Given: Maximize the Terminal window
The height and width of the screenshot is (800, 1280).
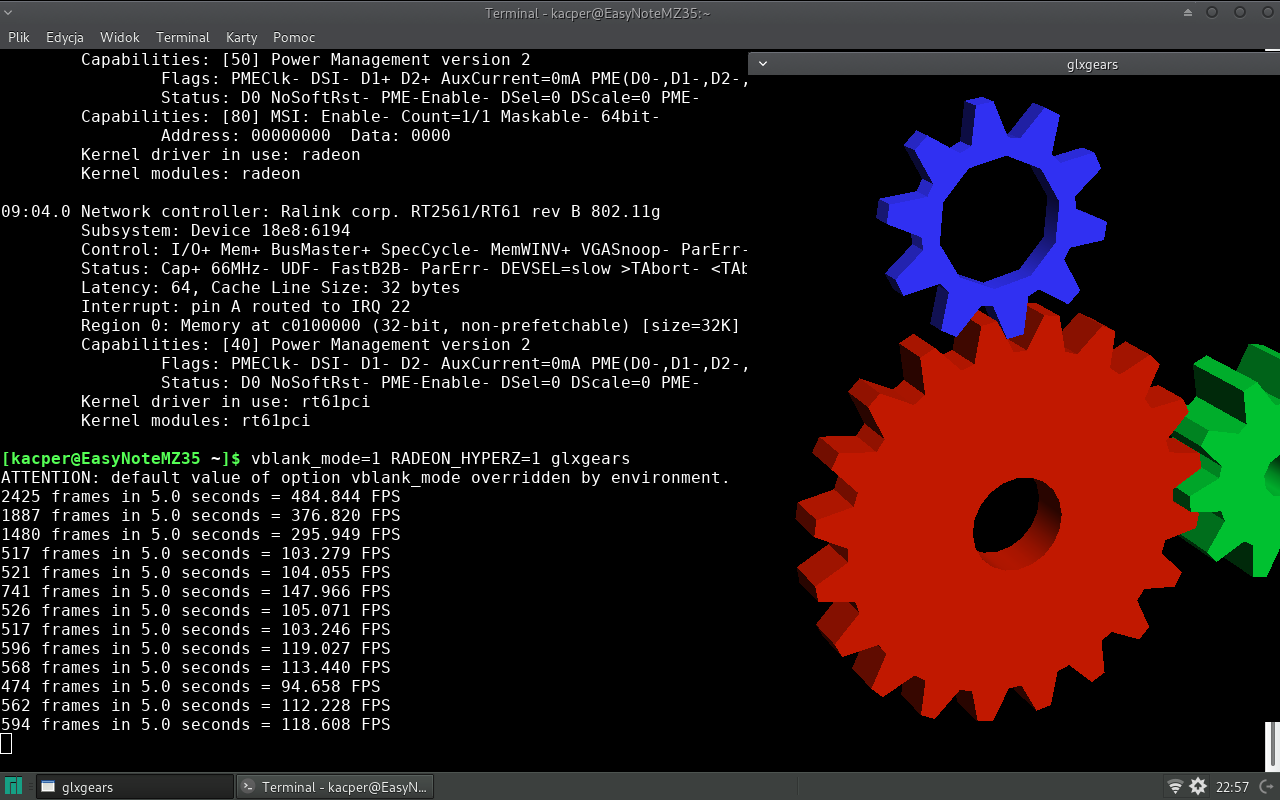Looking at the screenshot, I should (x=1240, y=13).
